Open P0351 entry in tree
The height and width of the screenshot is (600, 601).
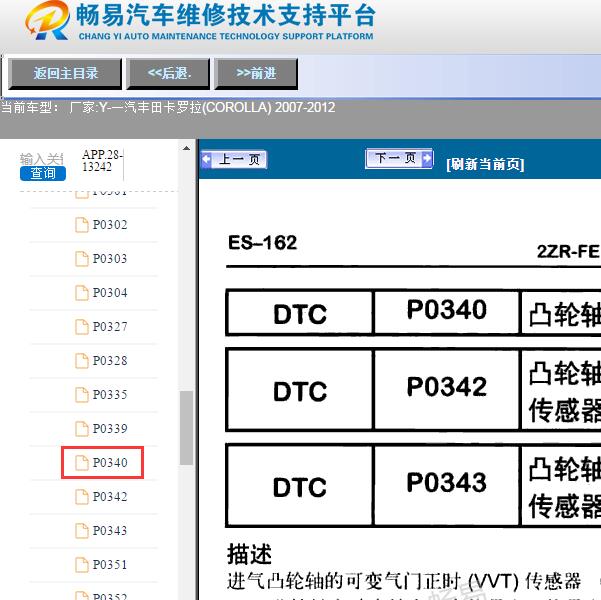point(110,565)
